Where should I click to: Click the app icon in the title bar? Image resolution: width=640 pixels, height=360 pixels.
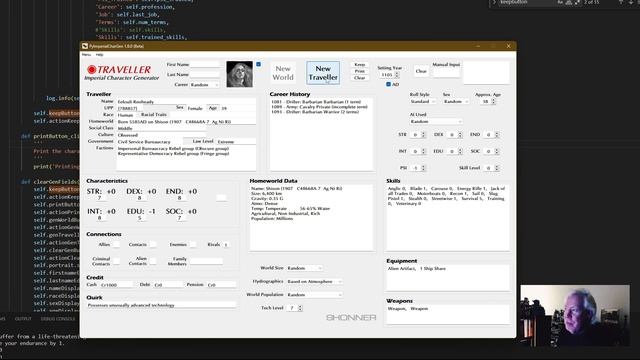(x=85, y=46)
